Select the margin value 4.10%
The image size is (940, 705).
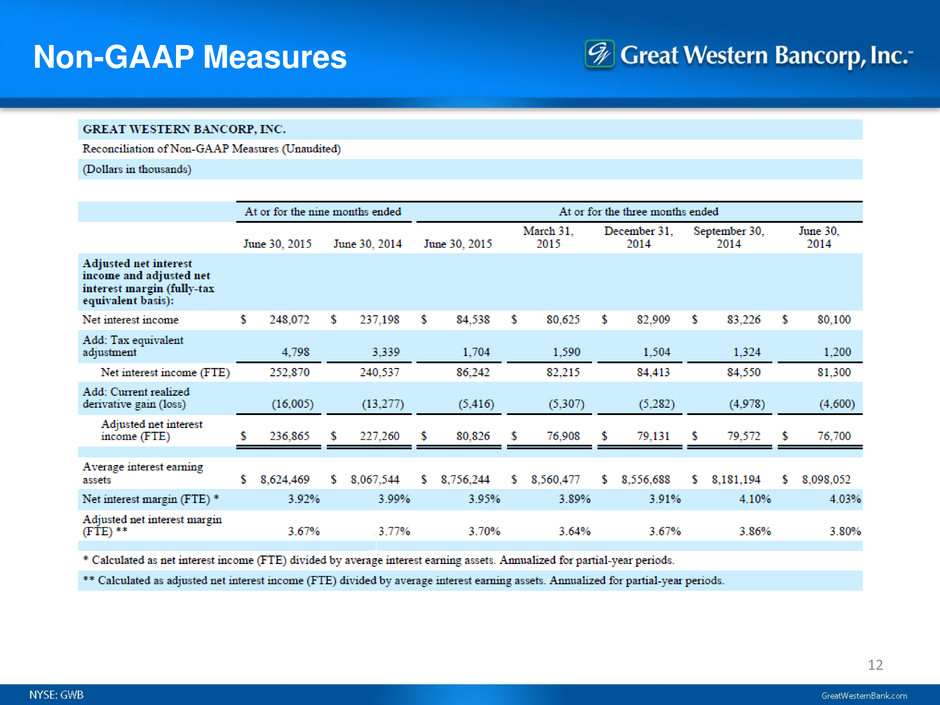tap(755, 499)
